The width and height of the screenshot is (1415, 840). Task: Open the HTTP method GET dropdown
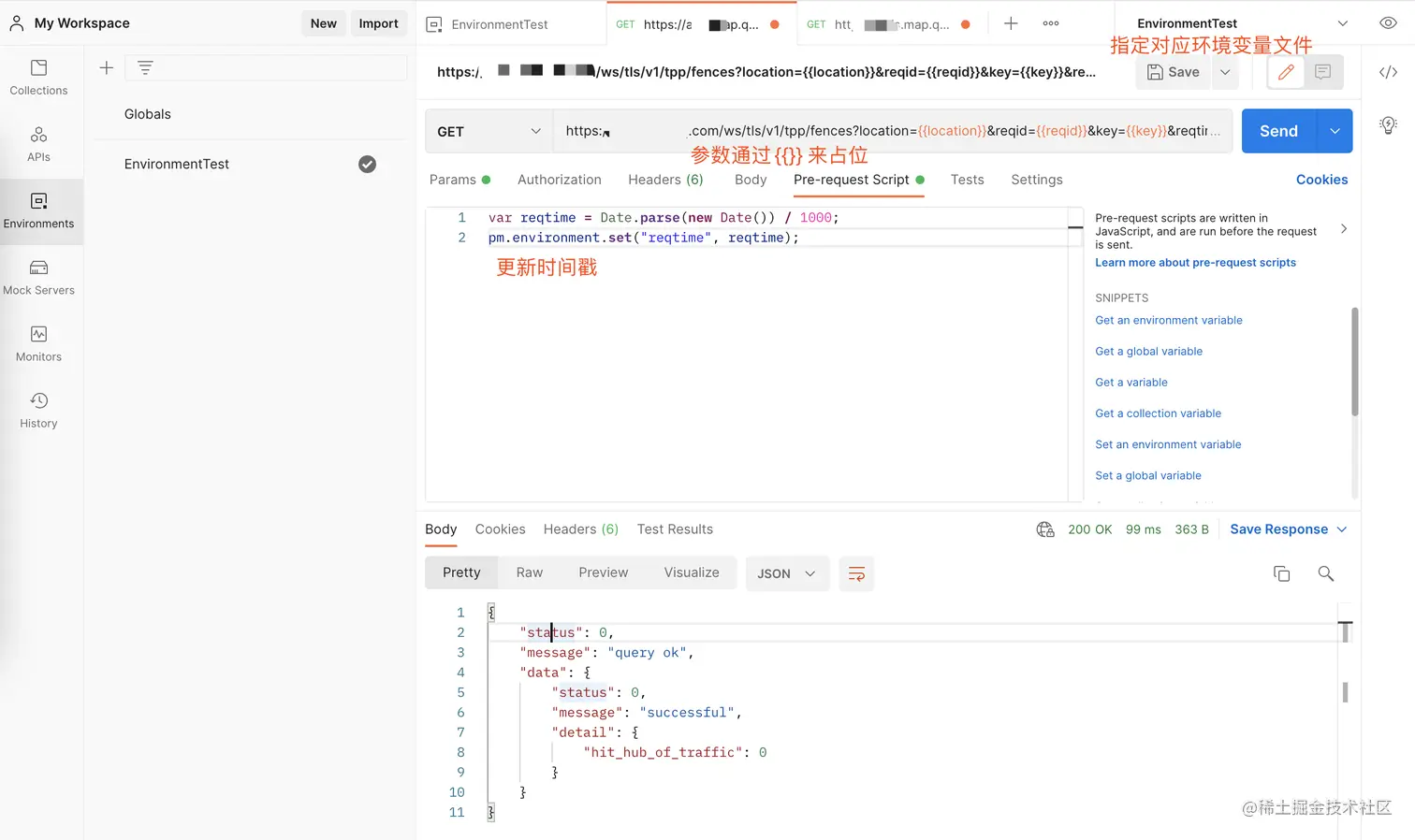[489, 132]
